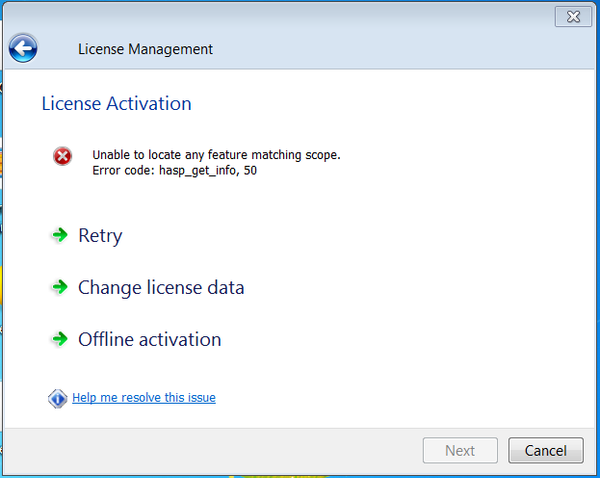The image size is (600, 478).
Task: Click the License Management title text
Action: [x=145, y=49]
